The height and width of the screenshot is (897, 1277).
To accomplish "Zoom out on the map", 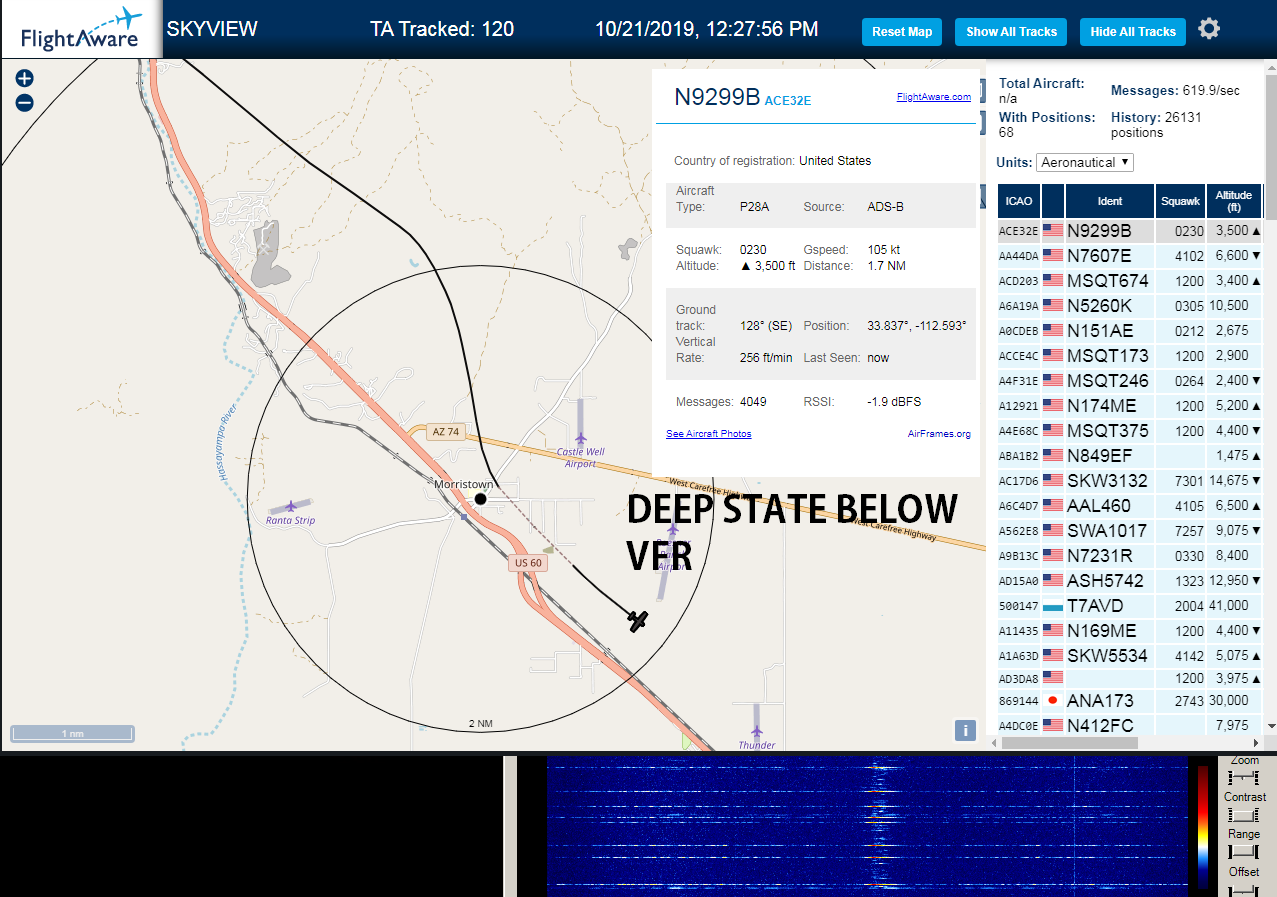I will pyautogui.click(x=25, y=102).
